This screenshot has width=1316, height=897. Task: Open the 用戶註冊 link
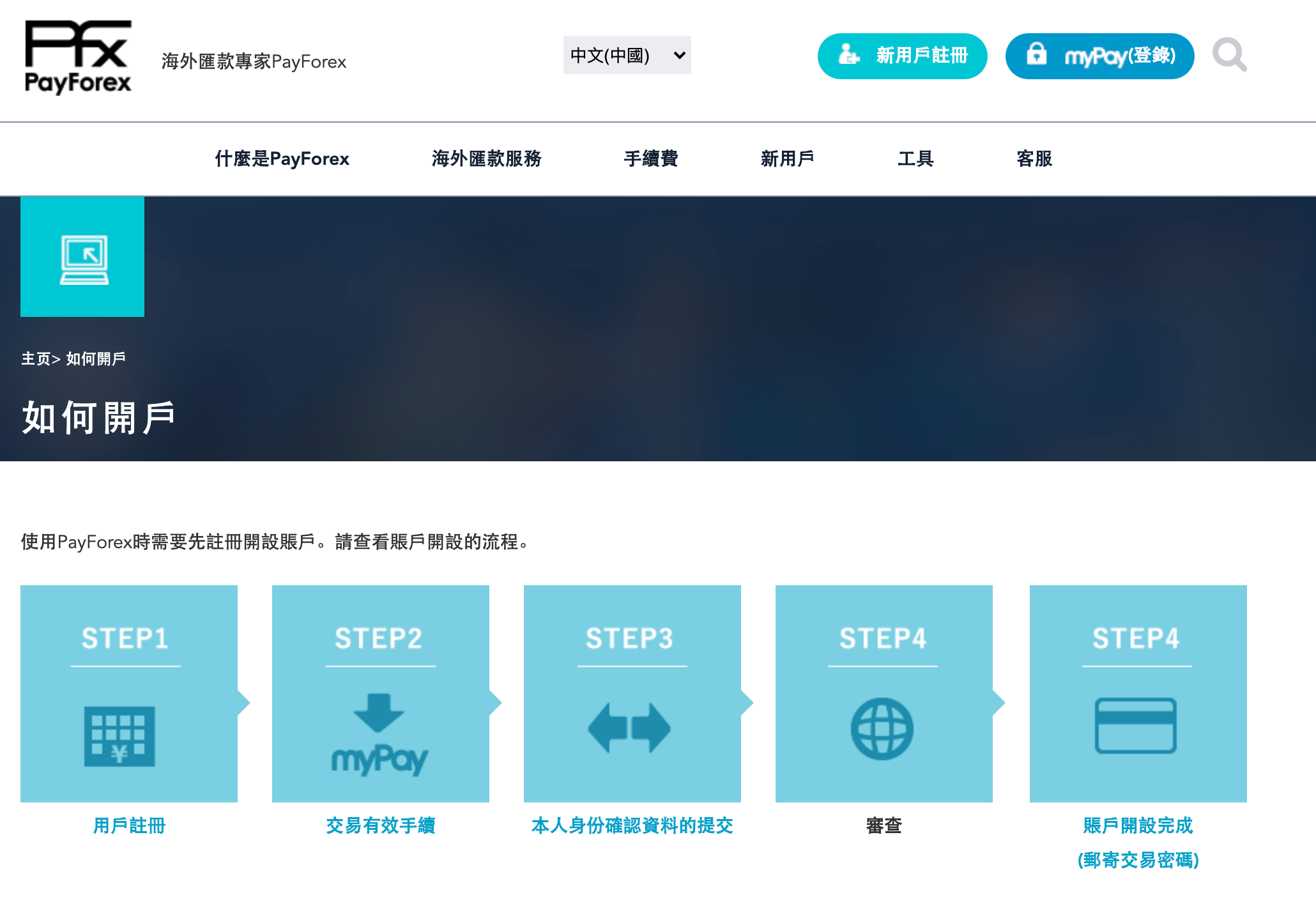pos(129,825)
